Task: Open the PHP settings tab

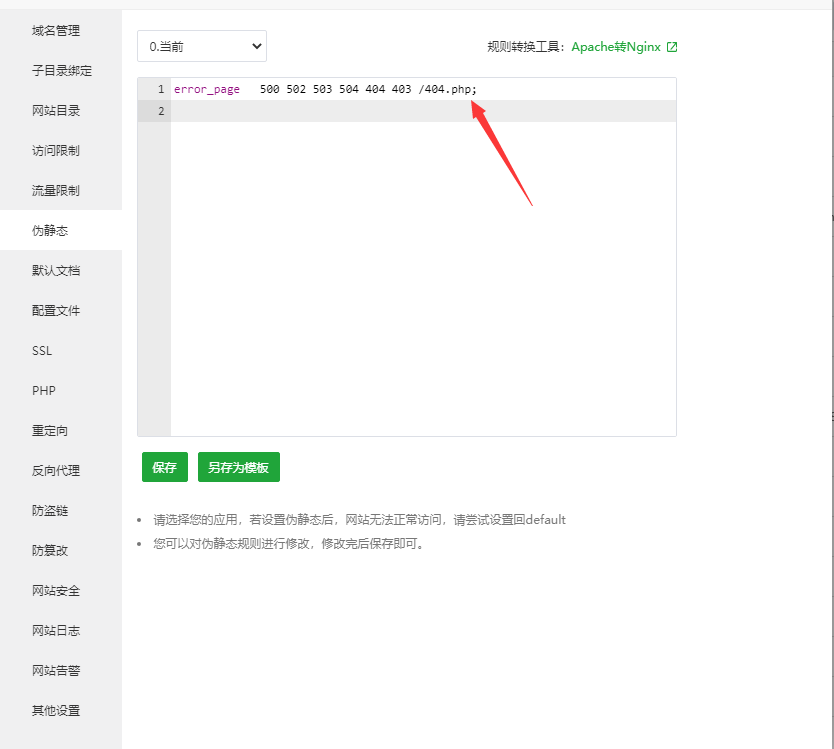Action: point(44,391)
